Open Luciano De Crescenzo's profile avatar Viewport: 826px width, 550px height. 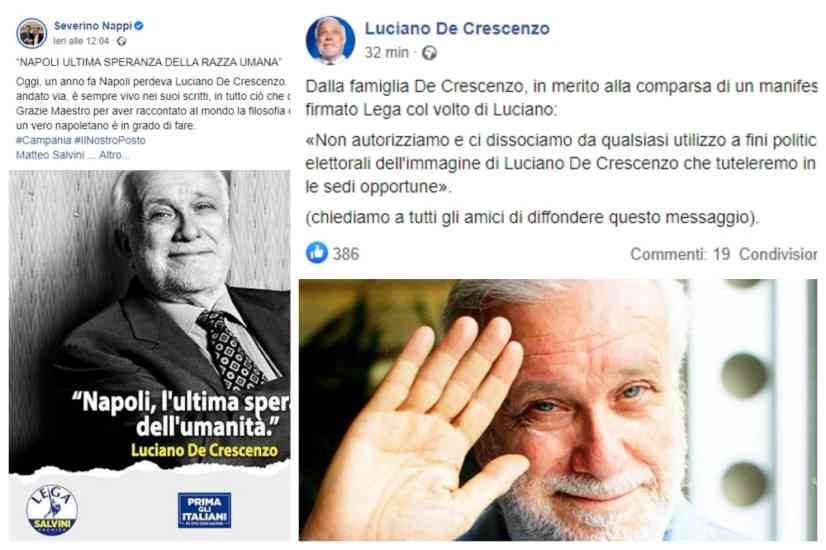click(330, 40)
